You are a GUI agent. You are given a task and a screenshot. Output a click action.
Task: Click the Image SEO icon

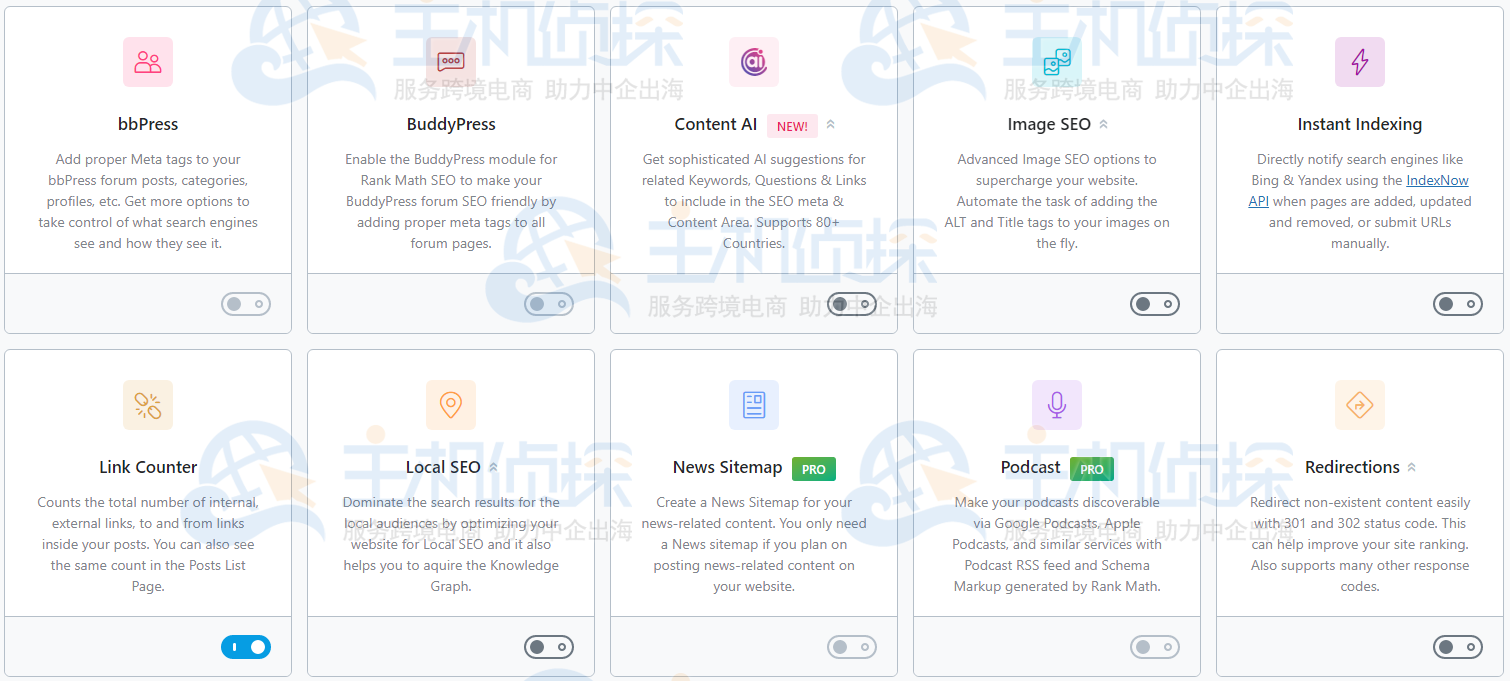coord(1057,62)
